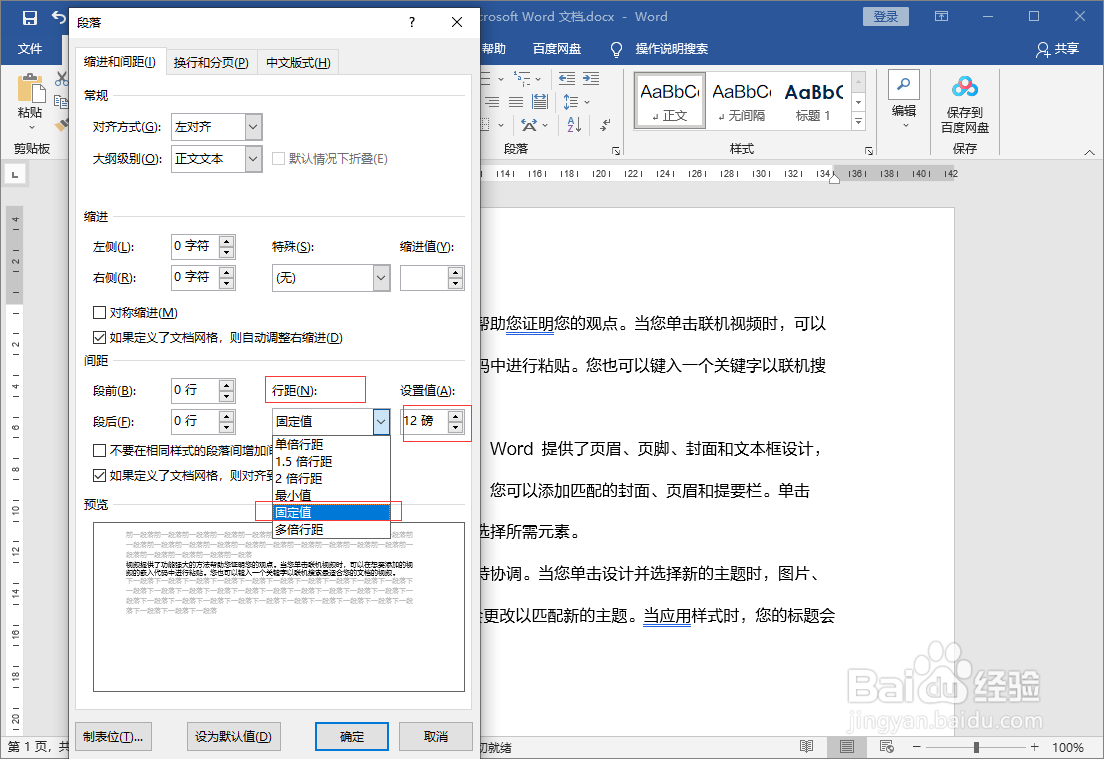Switch to Web Layout view in status bar
1104x759 pixels.
tap(886, 746)
